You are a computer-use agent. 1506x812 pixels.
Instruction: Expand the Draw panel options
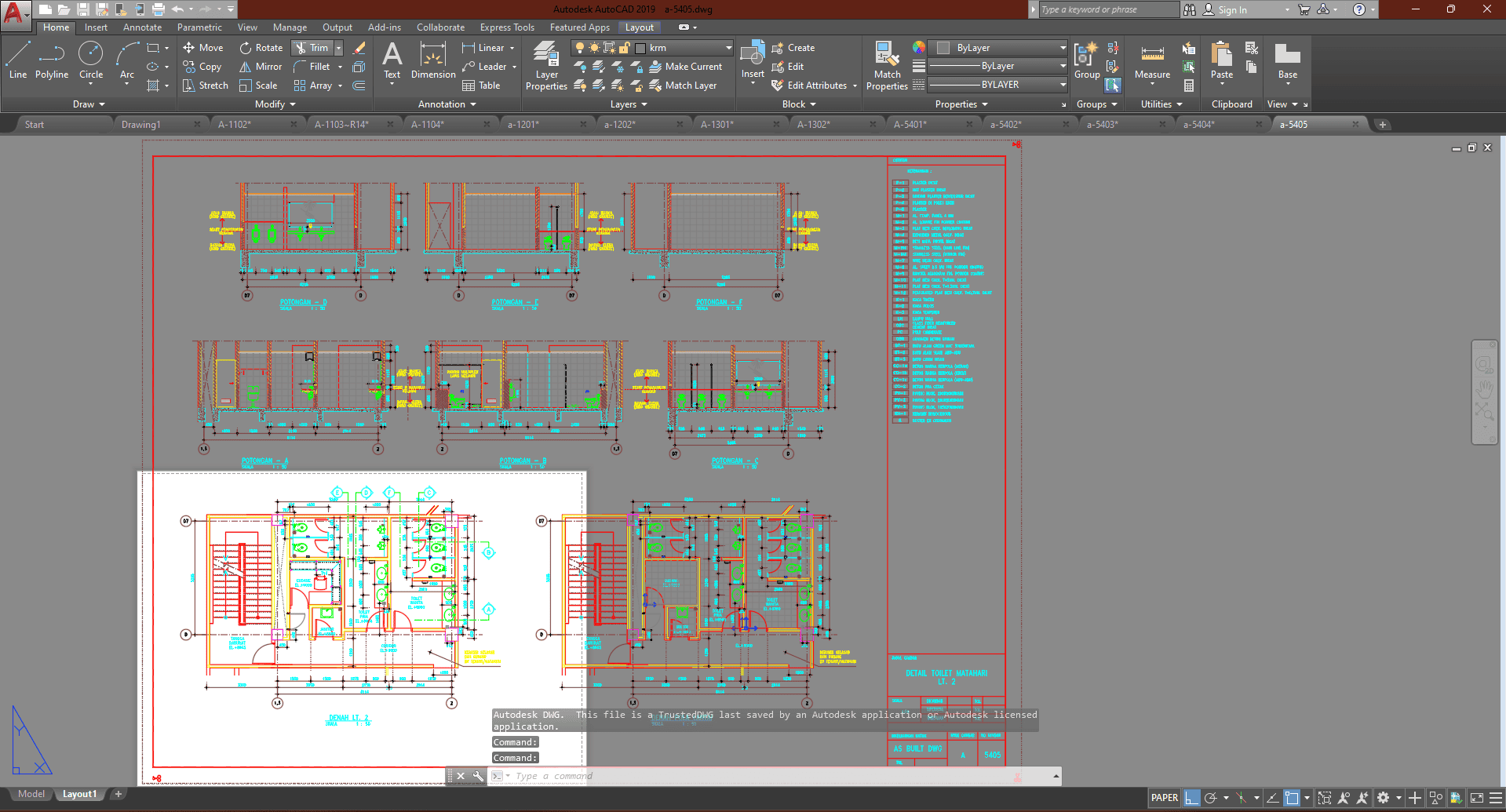89,104
